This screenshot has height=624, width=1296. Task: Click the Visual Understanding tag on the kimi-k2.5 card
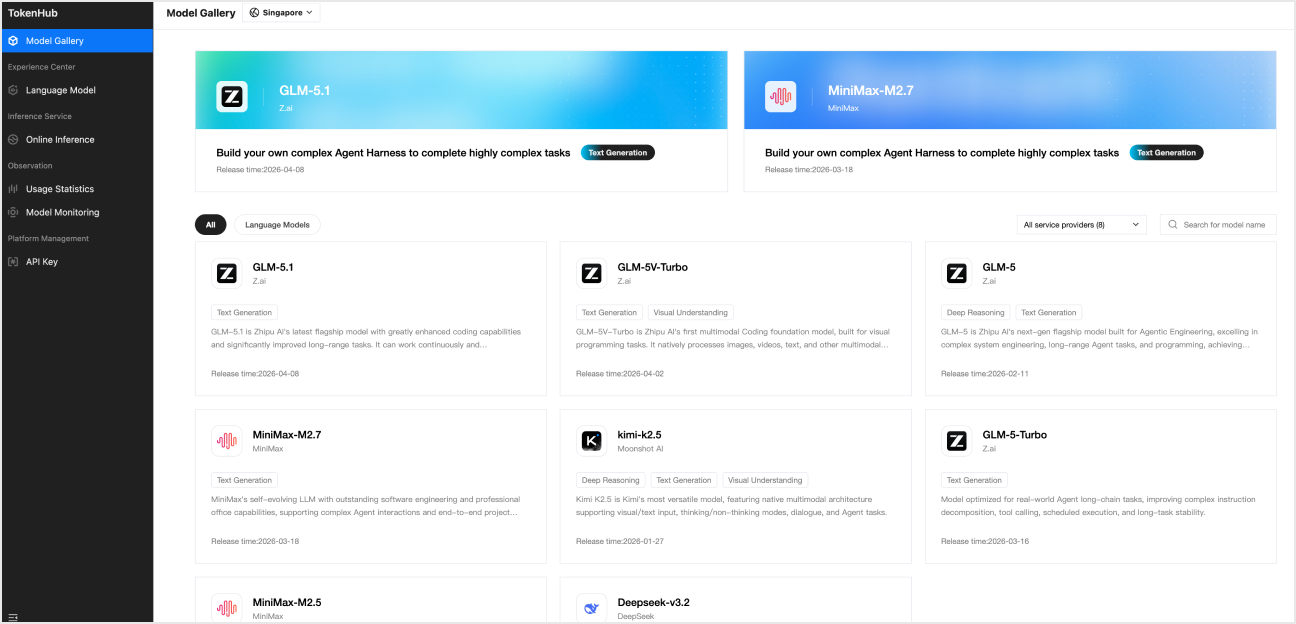765,480
